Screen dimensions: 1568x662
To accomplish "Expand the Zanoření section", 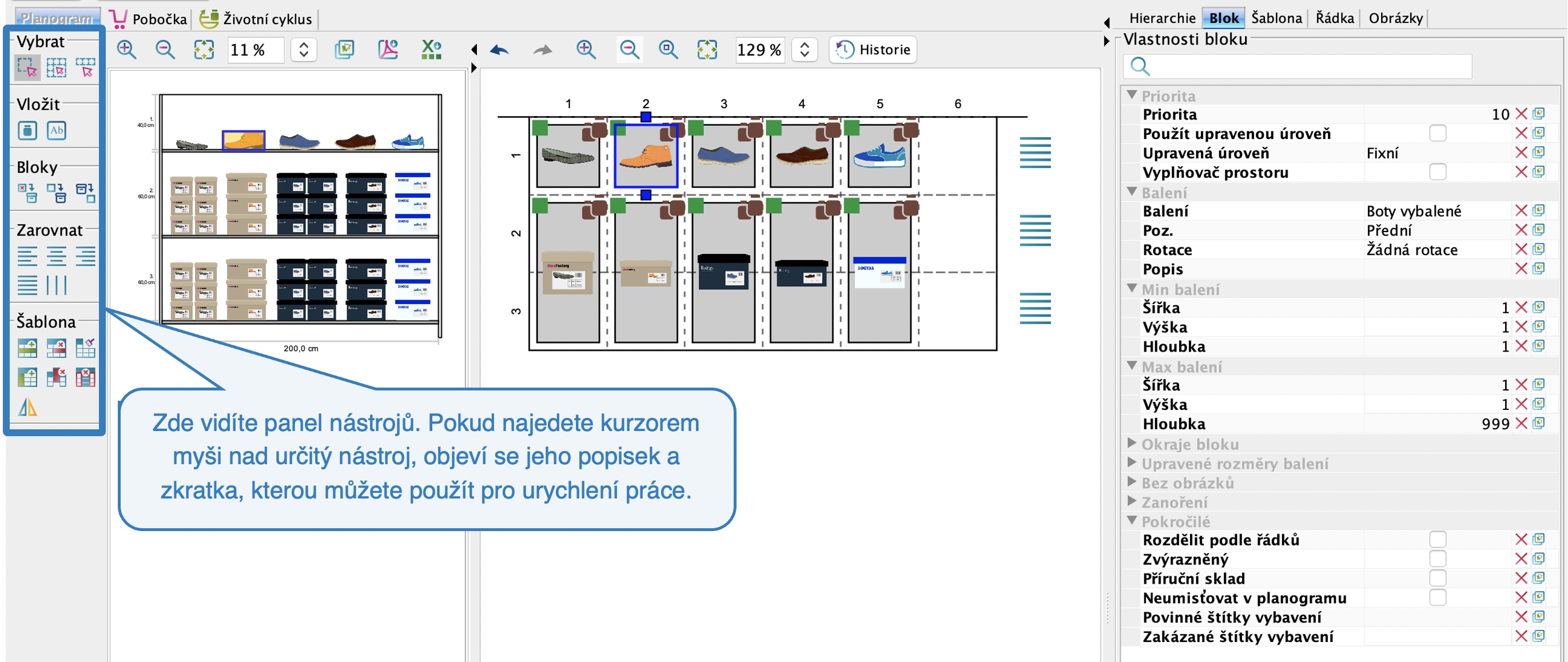I will coord(1132,501).
